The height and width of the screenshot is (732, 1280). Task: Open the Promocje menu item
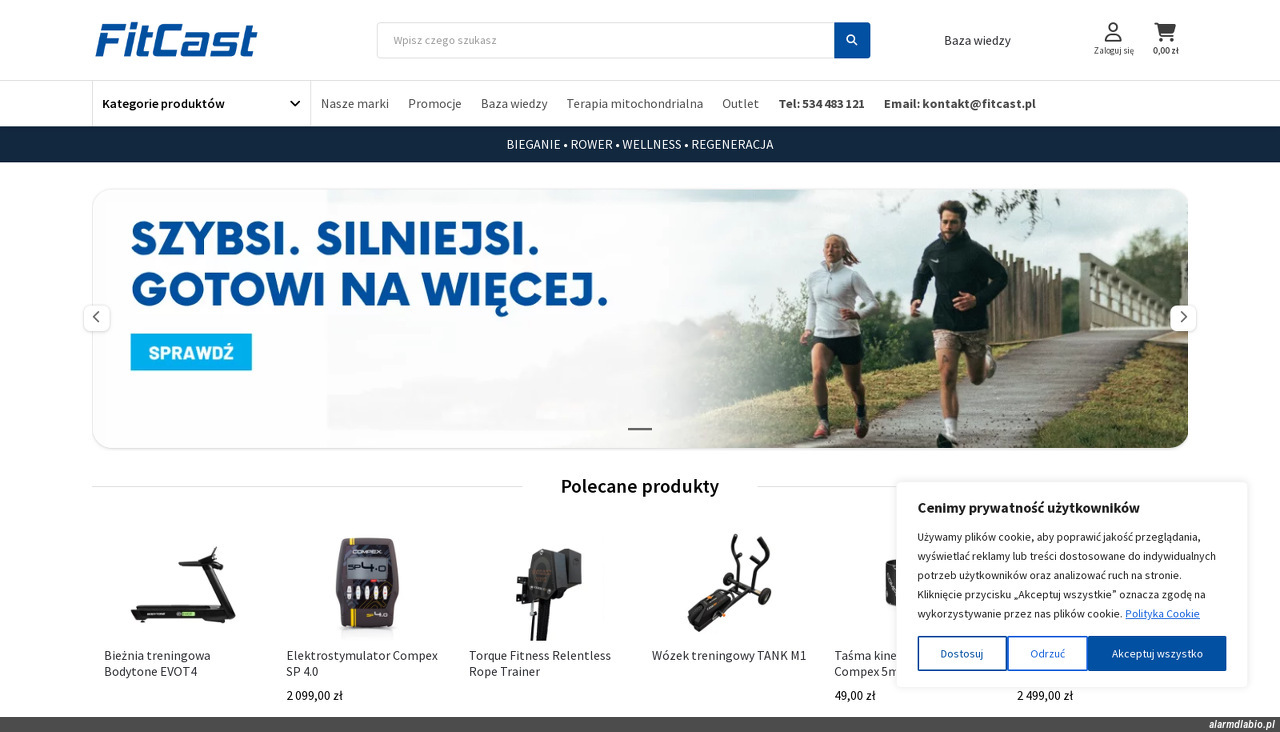point(434,104)
